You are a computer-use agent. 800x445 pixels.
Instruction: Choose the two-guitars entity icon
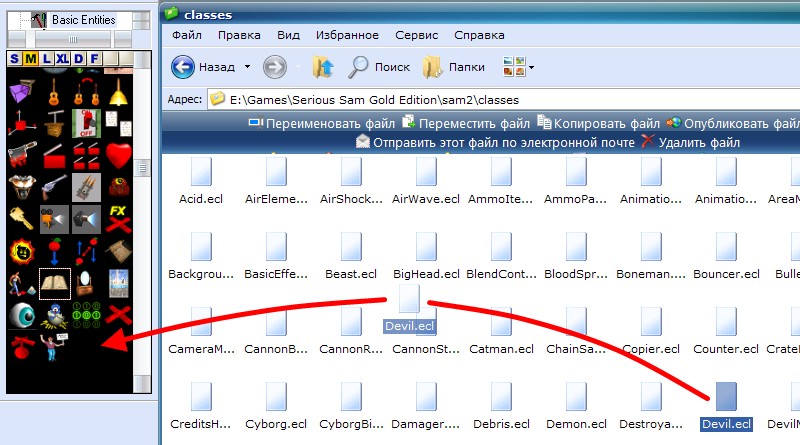(86, 92)
